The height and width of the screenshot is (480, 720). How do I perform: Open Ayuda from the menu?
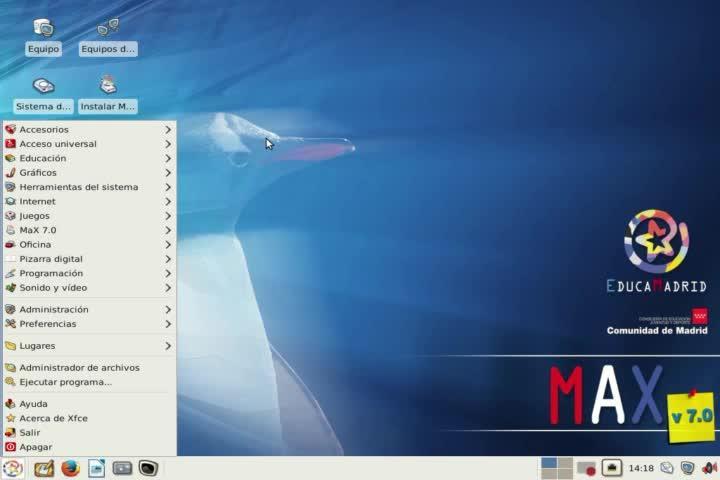coord(89,404)
